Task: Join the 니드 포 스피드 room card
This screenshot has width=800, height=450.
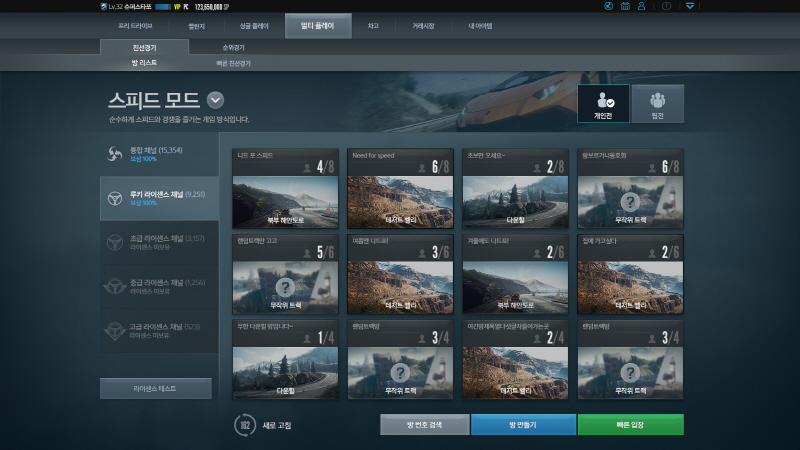Action: pyautogui.click(x=285, y=188)
